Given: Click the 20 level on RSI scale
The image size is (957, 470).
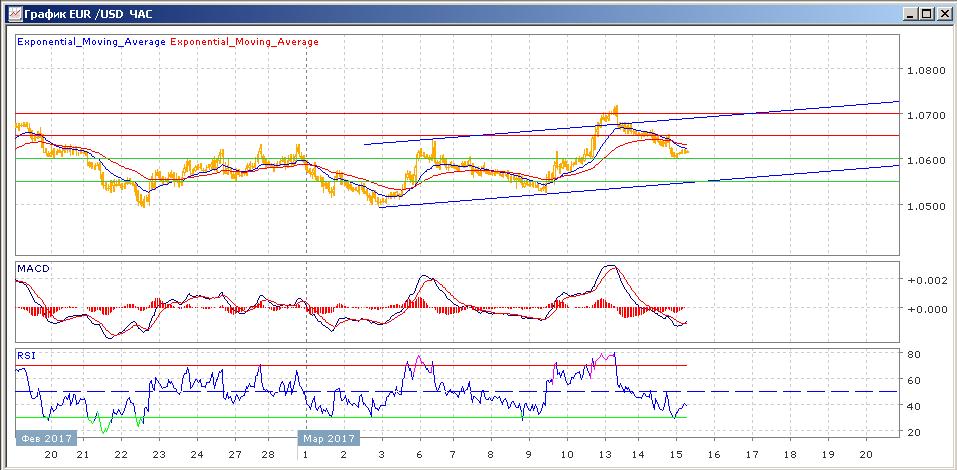Looking at the screenshot, I should 914,432.
